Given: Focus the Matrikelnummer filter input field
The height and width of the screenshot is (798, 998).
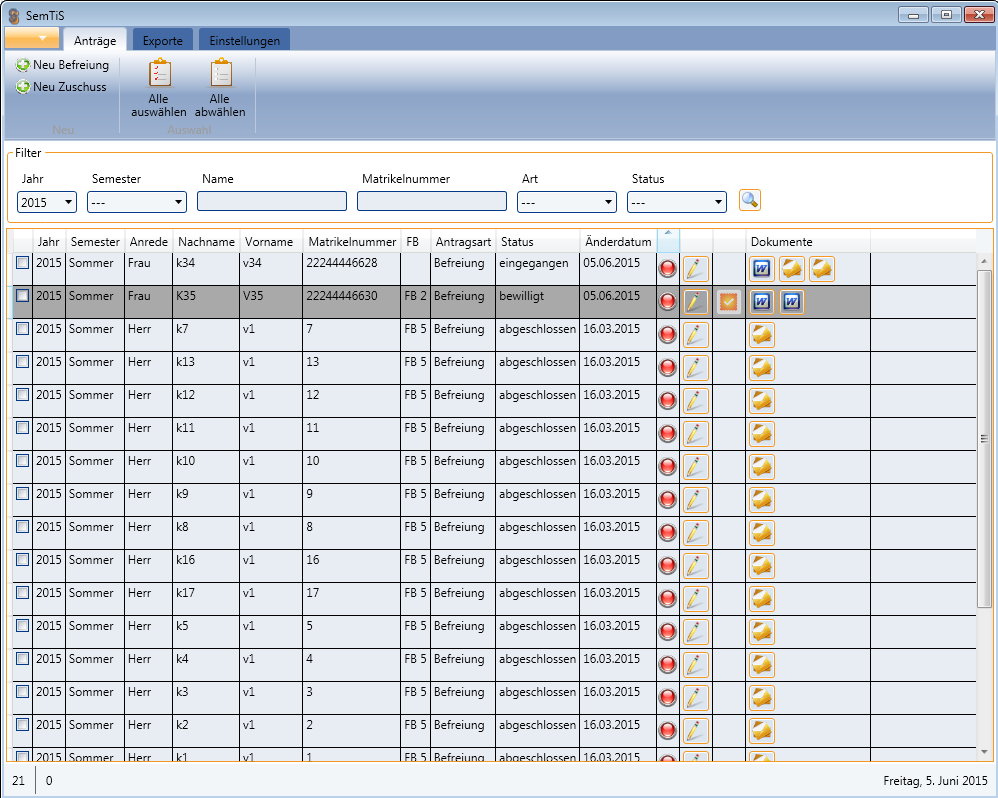Looking at the screenshot, I should tap(432, 201).
